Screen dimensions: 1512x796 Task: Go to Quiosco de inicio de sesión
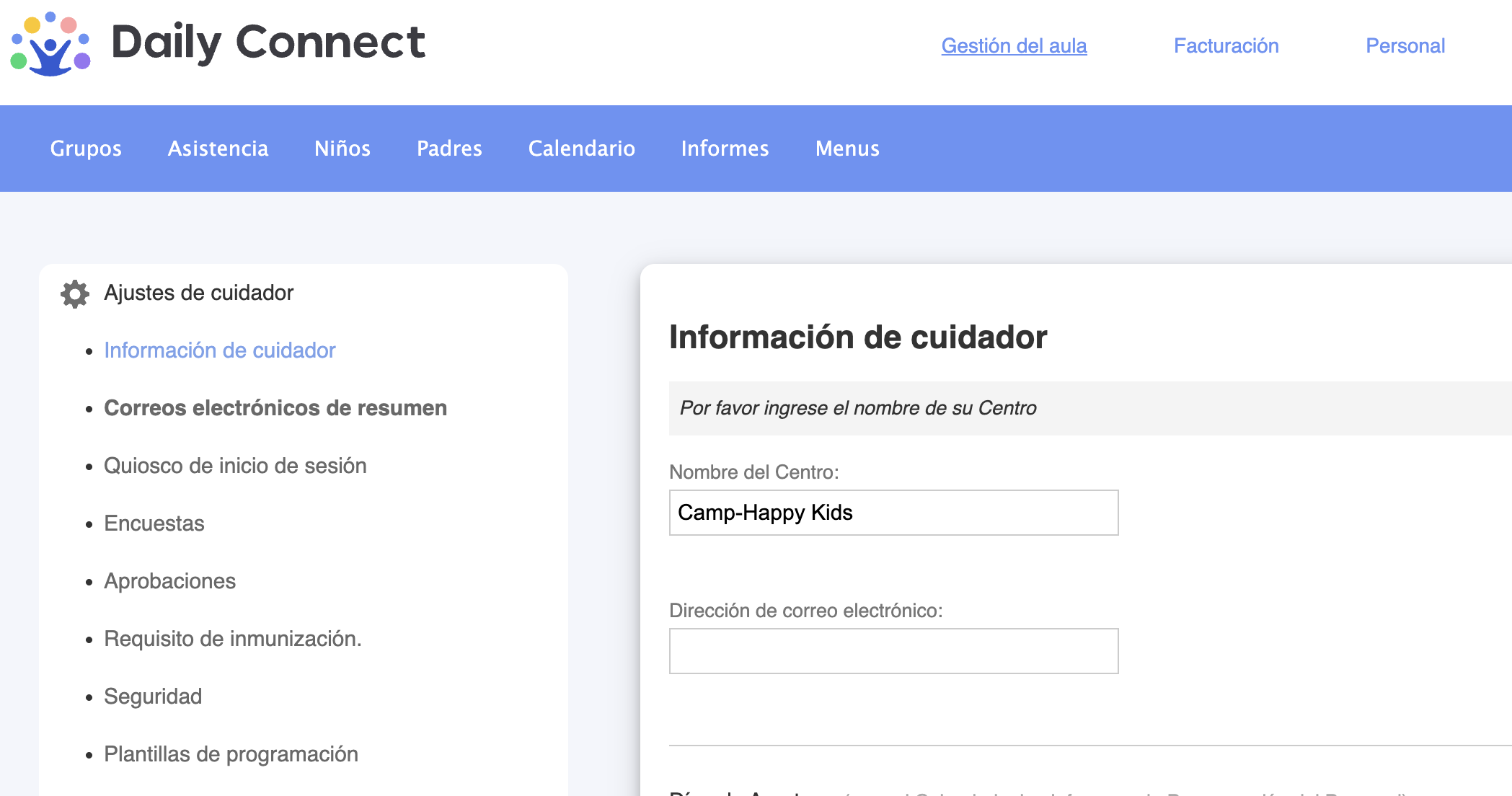click(235, 466)
